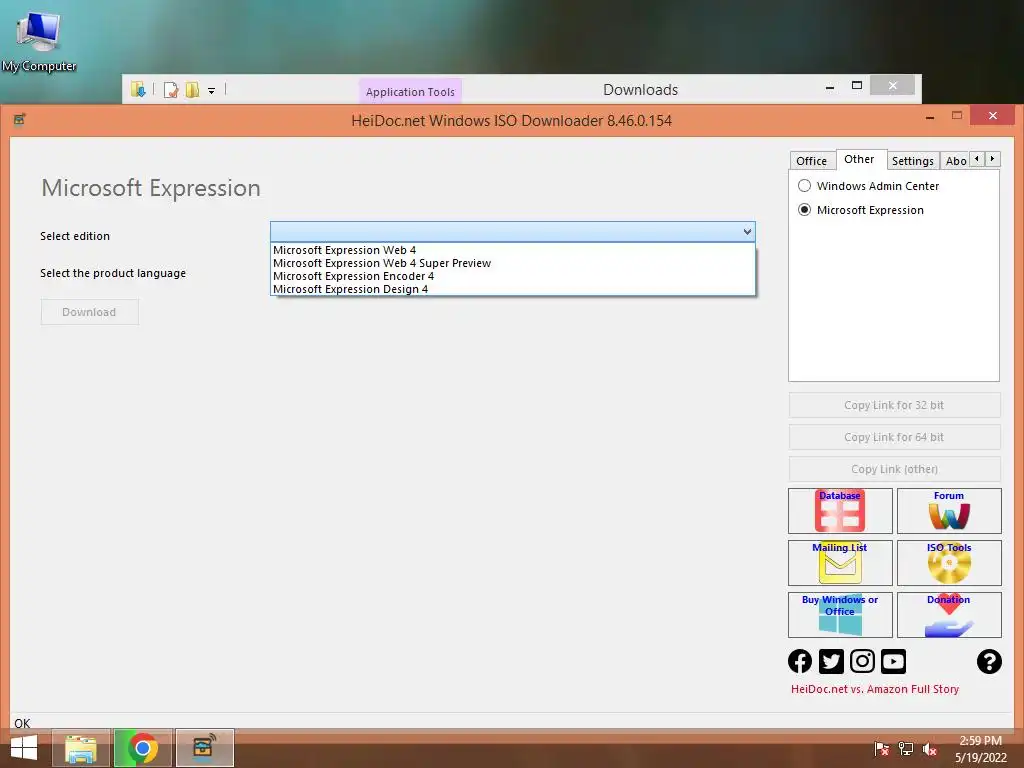Minimize the ISO Downloader window

[930, 117]
